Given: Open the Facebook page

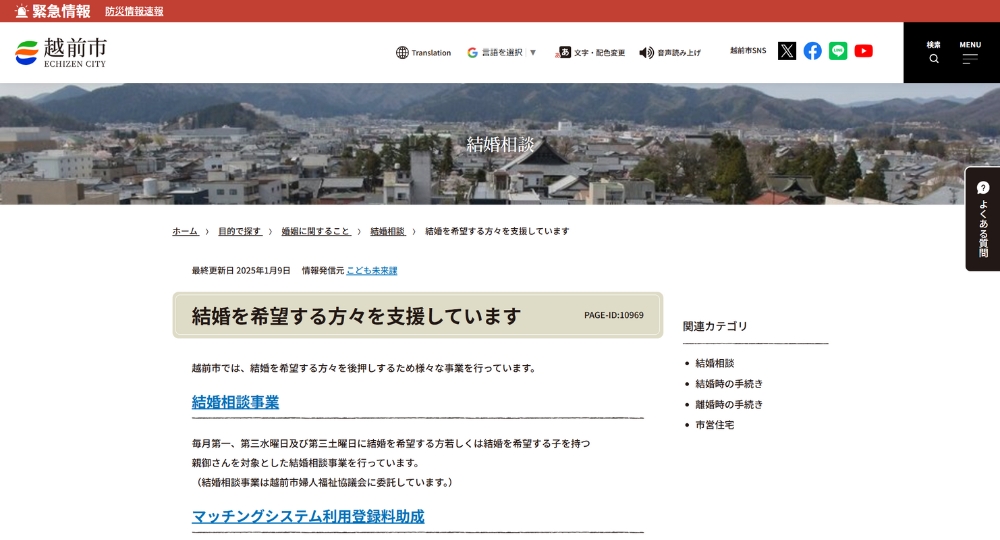Looking at the screenshot, I should pyautogui.click(x=812, y=51).
